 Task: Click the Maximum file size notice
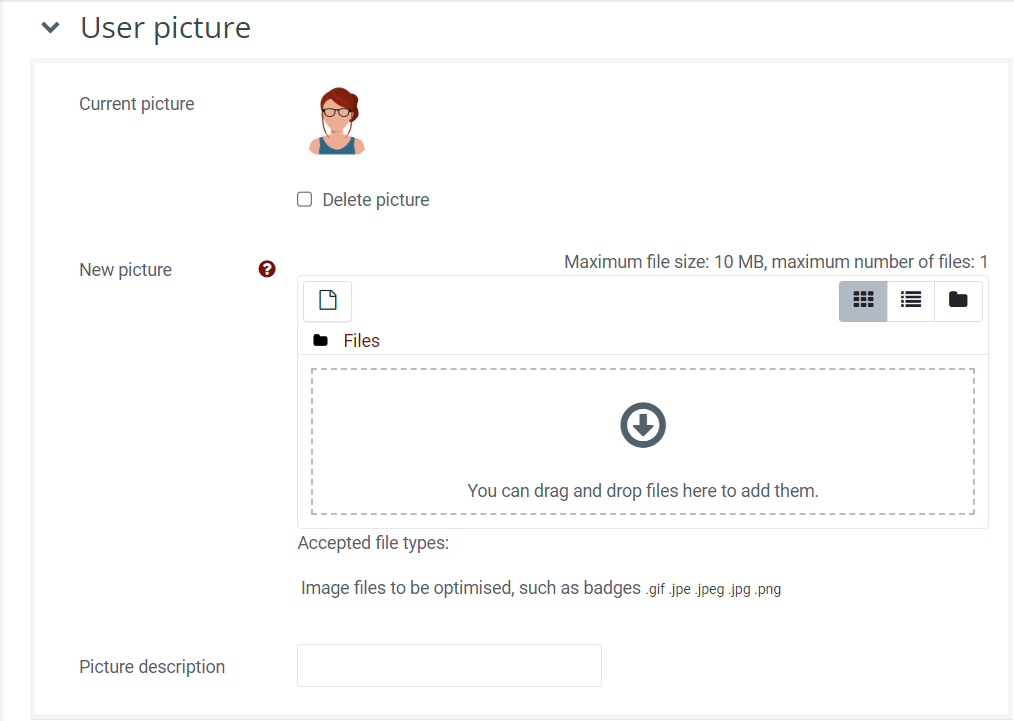coord(775,262)
